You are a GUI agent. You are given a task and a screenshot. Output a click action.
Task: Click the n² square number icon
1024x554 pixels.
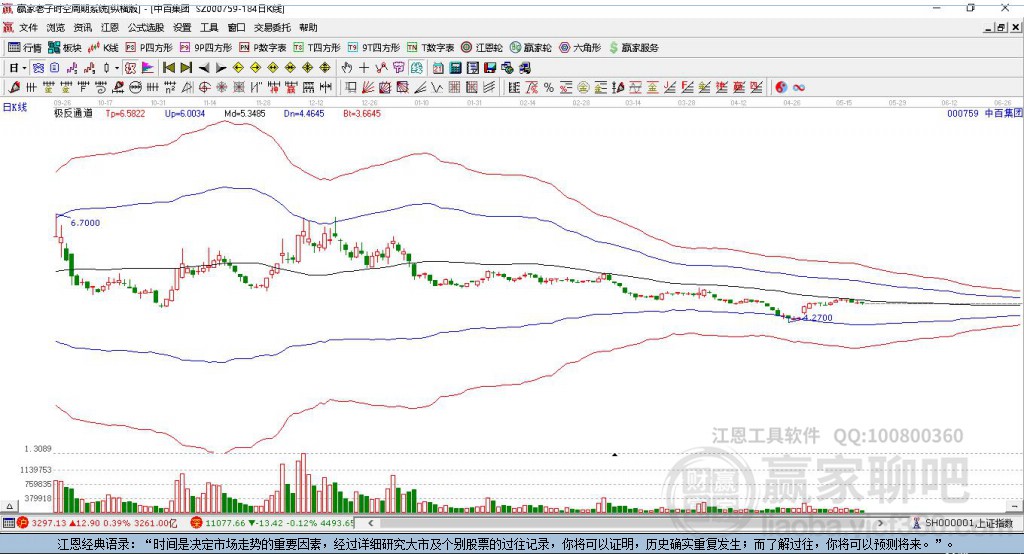pyautogui.click(x=170, y=88)
